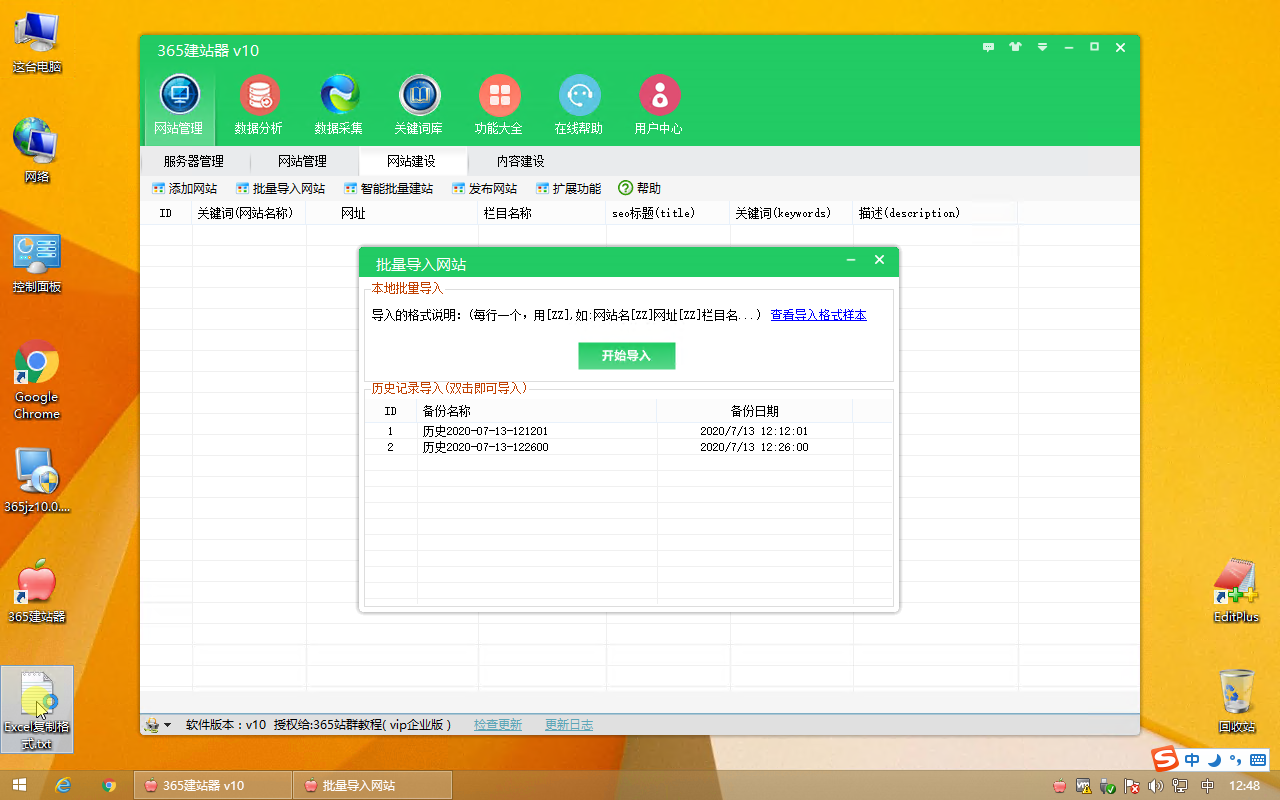Open the 查看导入格式样本 link

point(818,315)
